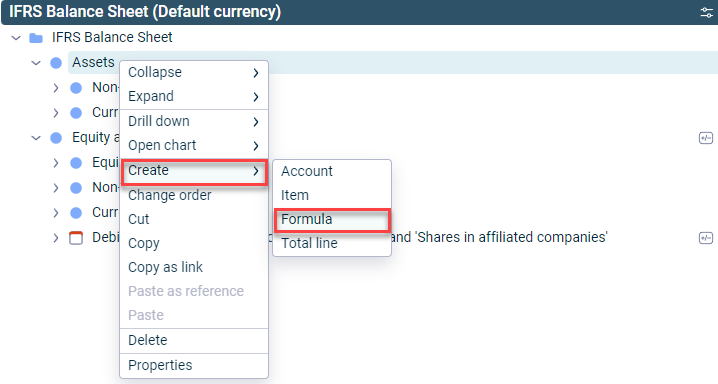Click the blue circle icon beside Assets
718x384 pixels.
56,63
